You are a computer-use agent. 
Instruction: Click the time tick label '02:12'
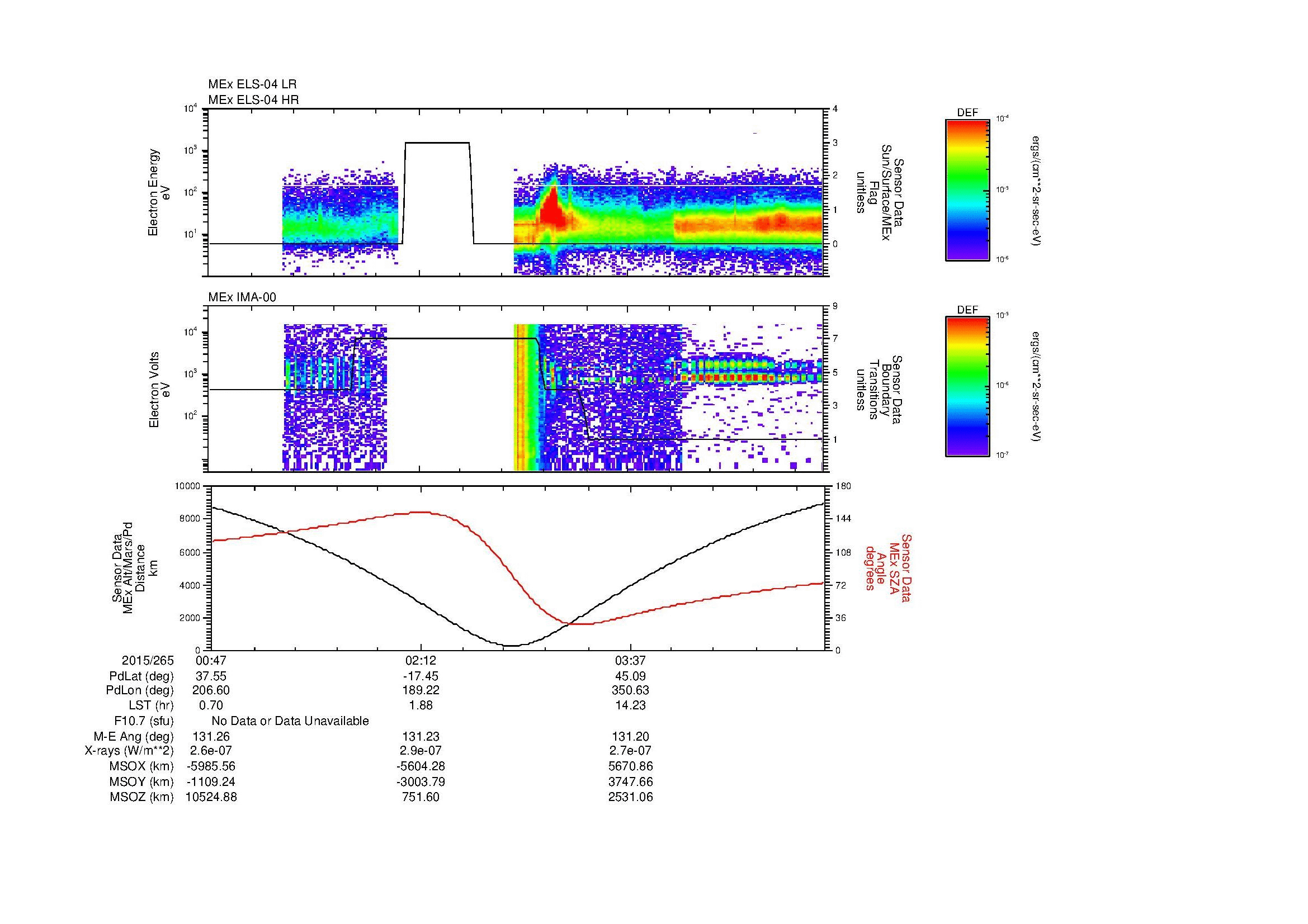(421, 660)
